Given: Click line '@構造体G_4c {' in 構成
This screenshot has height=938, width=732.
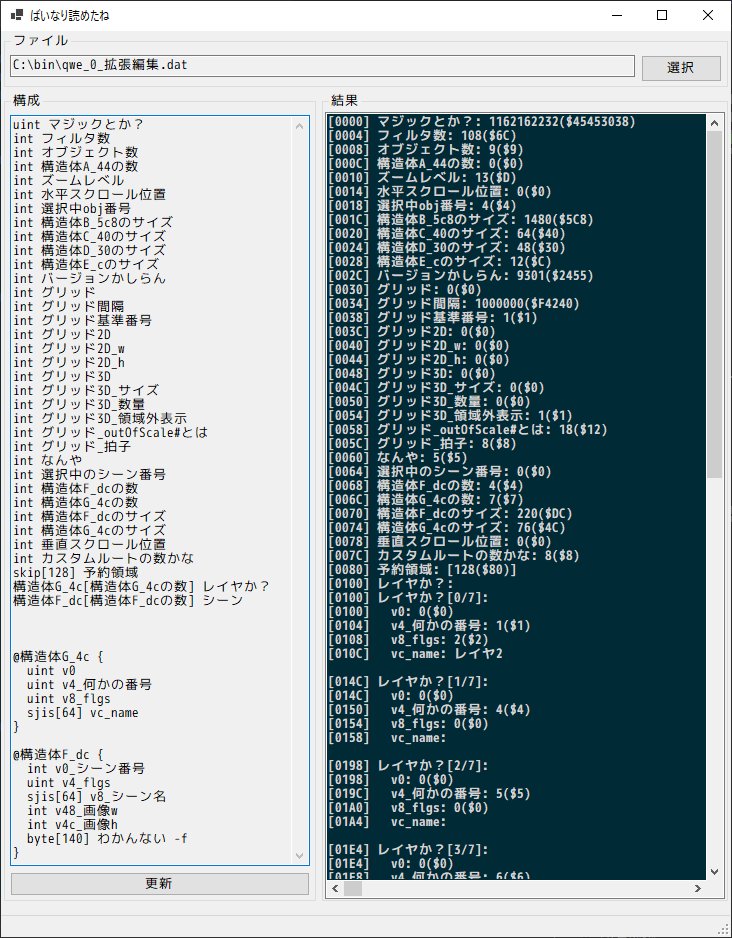Looking at the screenshot, I should [58, 656].
